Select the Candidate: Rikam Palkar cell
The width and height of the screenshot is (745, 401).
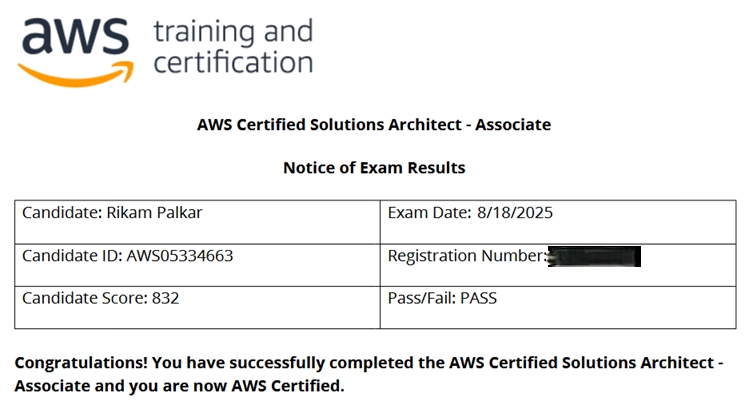pyautogui.click(x=197, y=222)
